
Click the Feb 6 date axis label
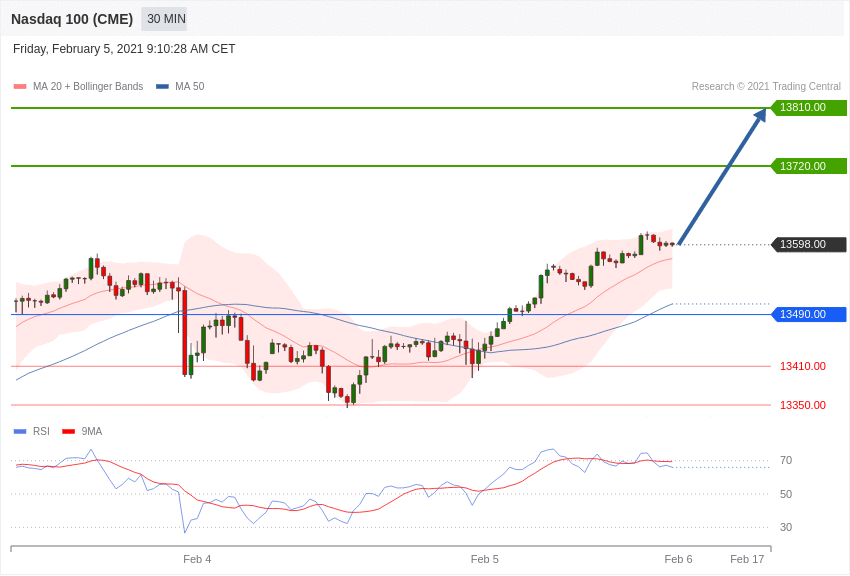click(x=678, y=559)
